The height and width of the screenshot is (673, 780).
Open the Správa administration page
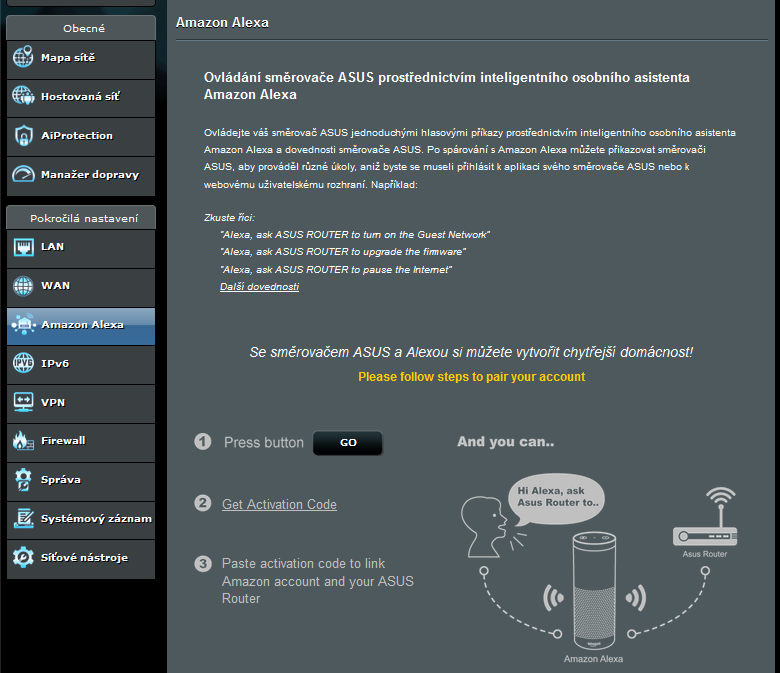(81, 481)
